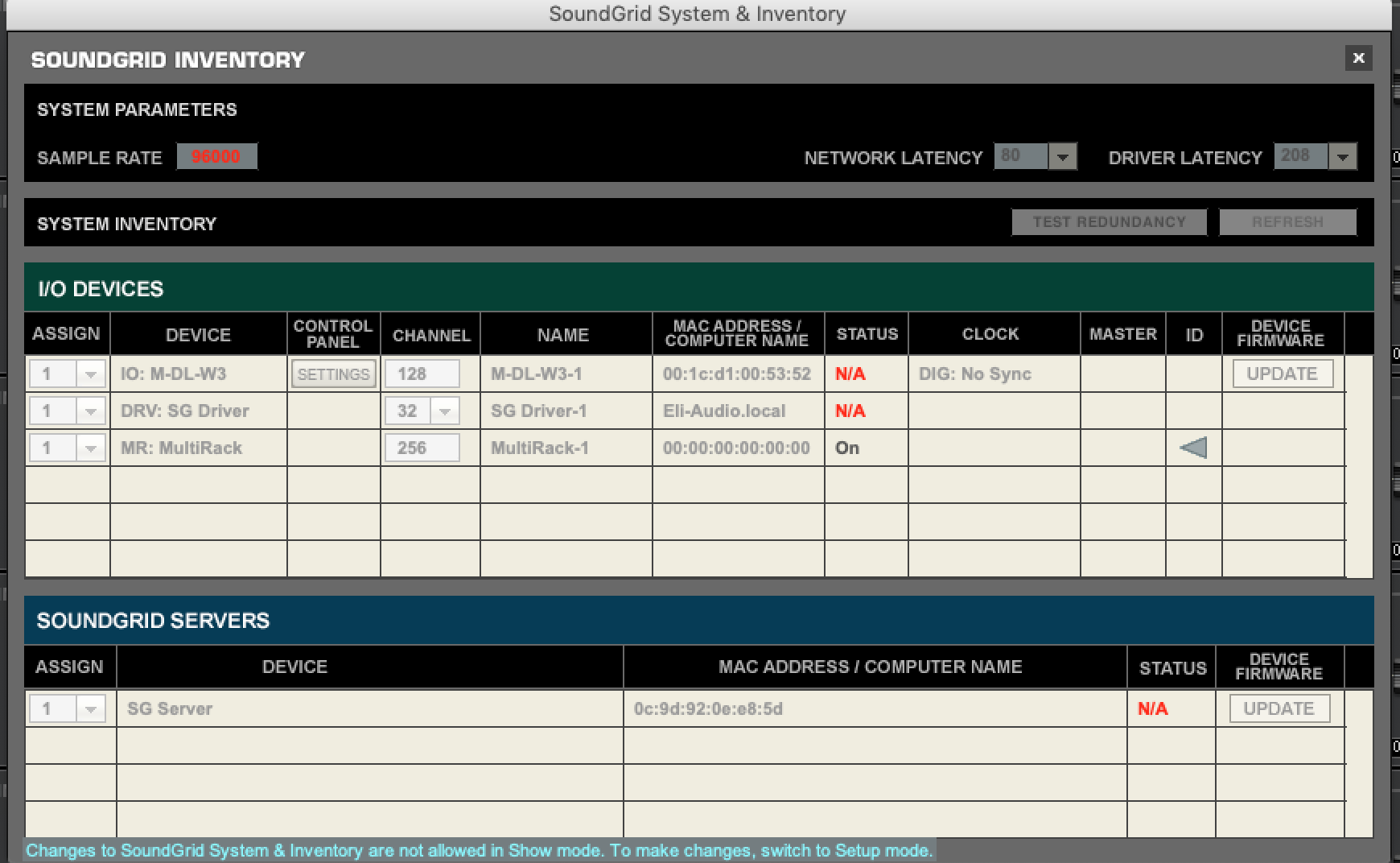This screenshot has width=1400, height=863.
Task: Click the Master column header
Action: [x=1123, y=333]
